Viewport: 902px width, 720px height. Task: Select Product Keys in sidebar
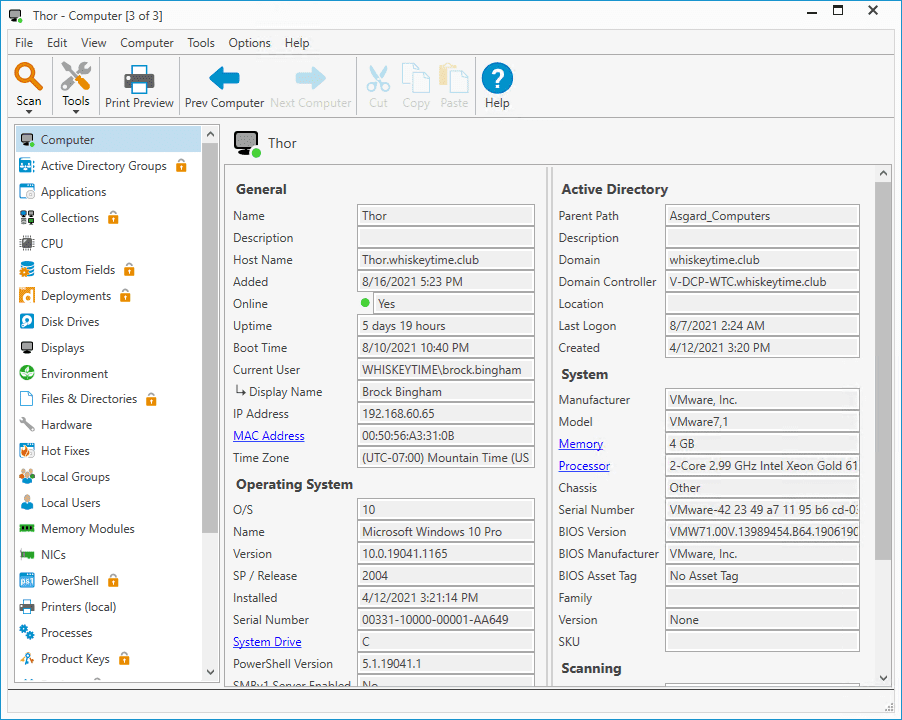click(75, 659)
